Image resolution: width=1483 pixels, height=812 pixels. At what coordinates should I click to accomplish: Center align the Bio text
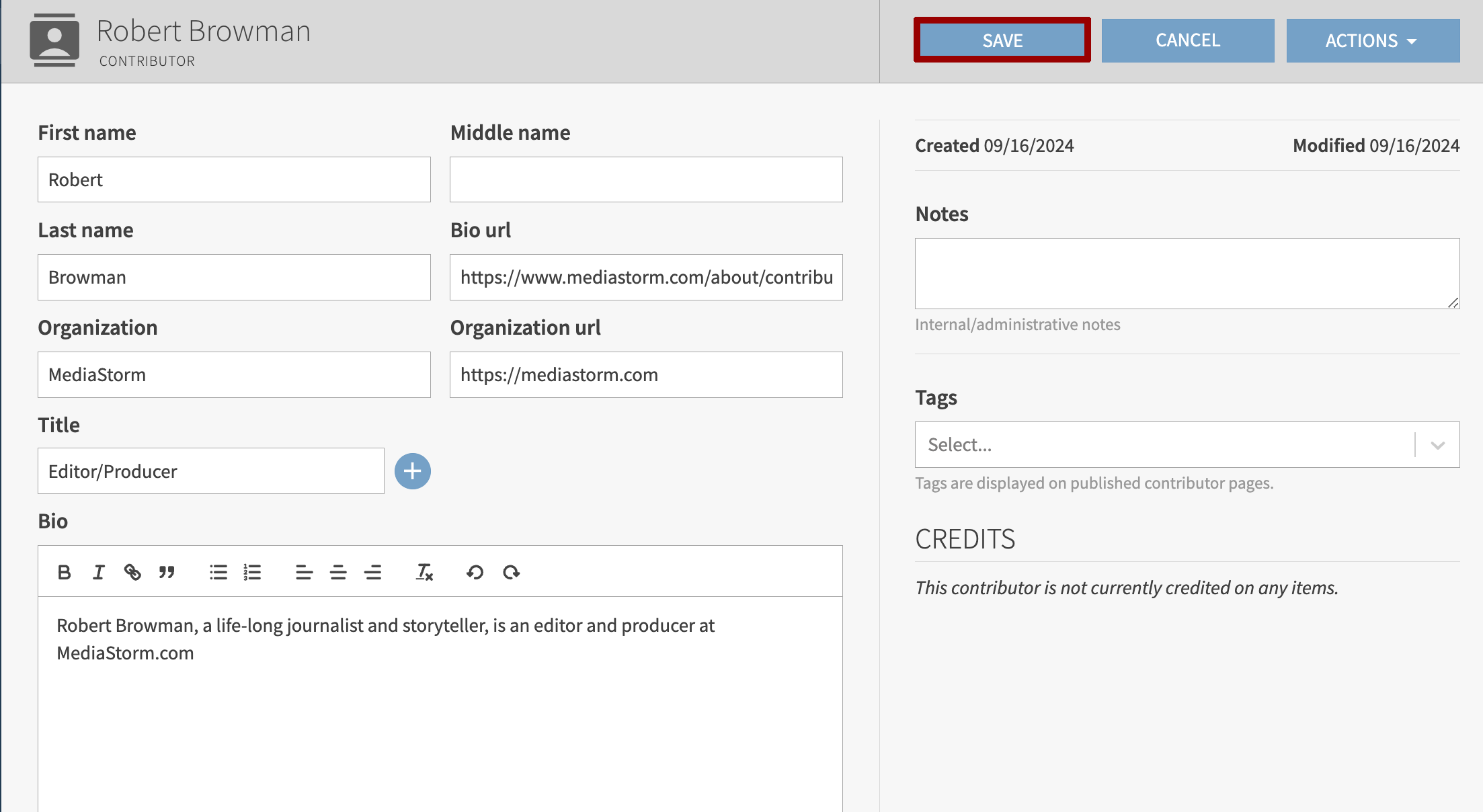pos(338,572)
